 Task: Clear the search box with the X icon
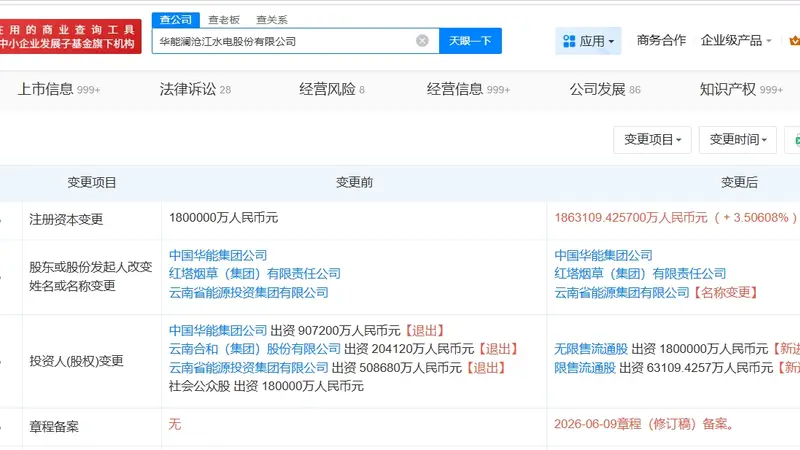pyautogui.click(x=422, y=41)
